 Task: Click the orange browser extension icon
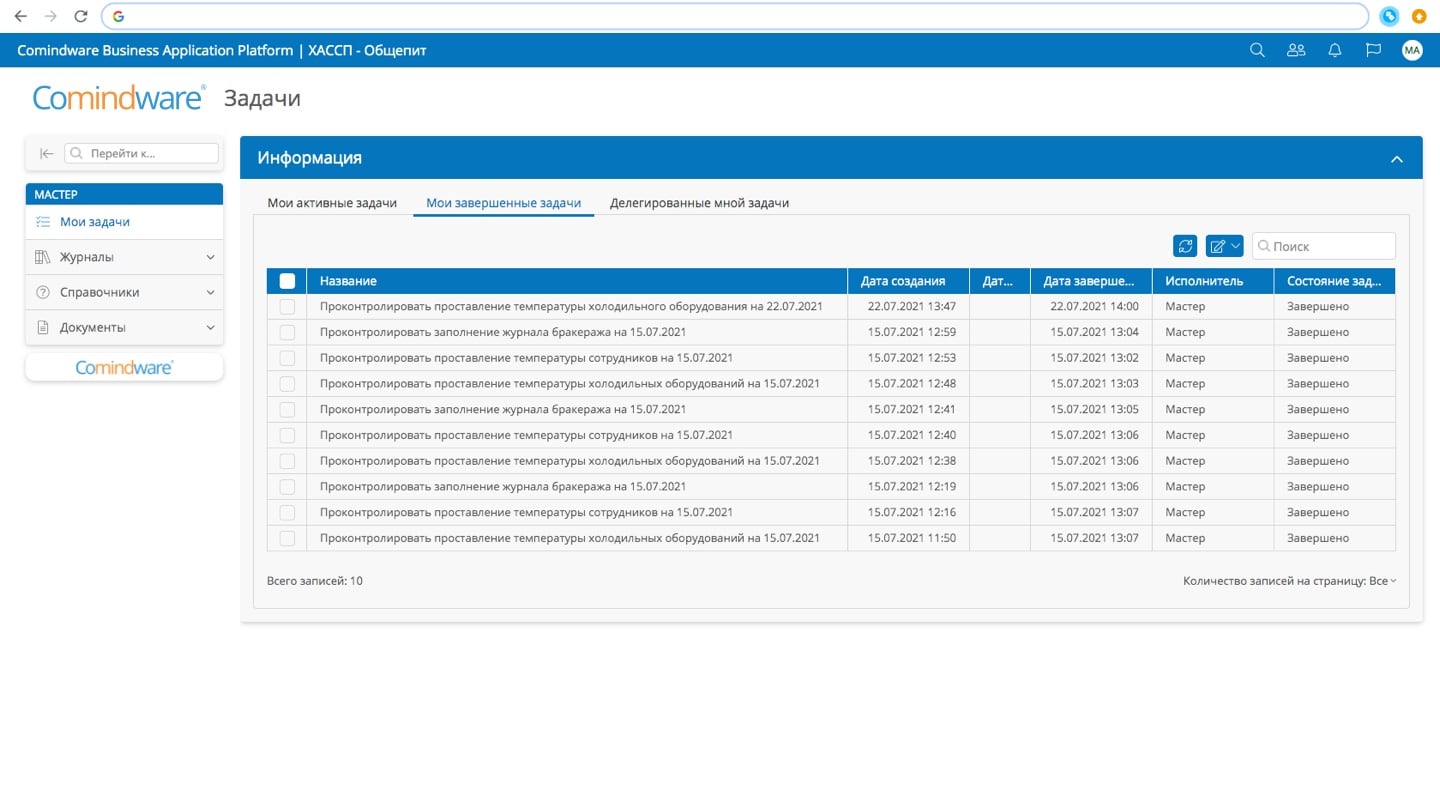(x=1419, y=16)
